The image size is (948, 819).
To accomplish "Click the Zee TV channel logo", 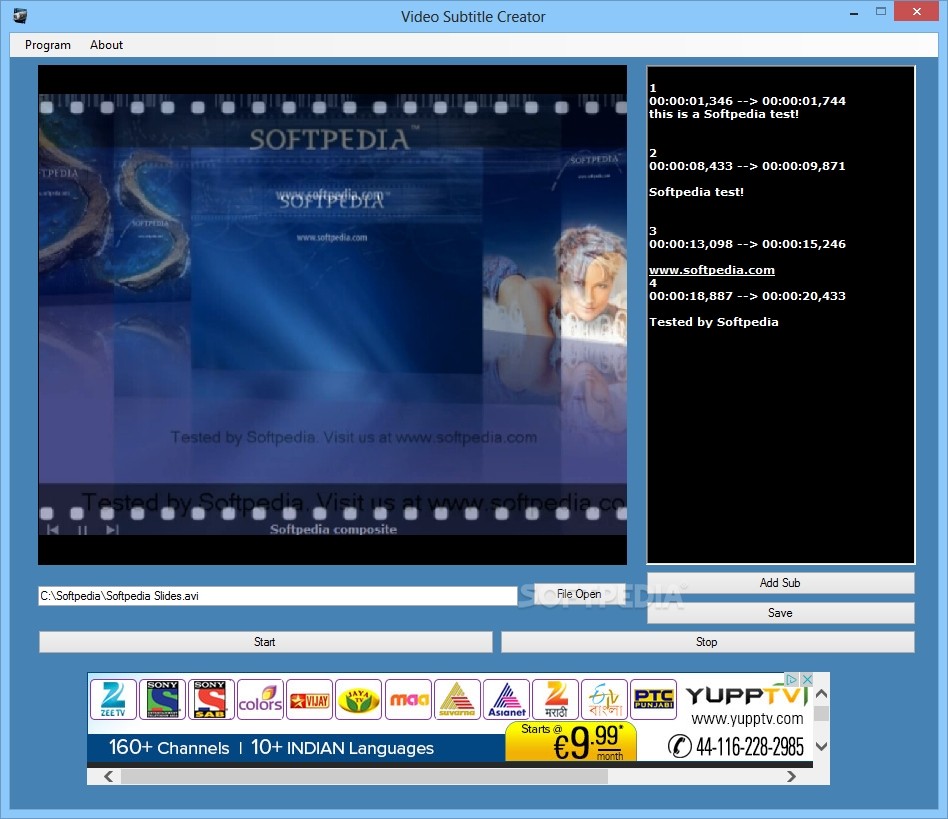I will [x=113, y=699].
